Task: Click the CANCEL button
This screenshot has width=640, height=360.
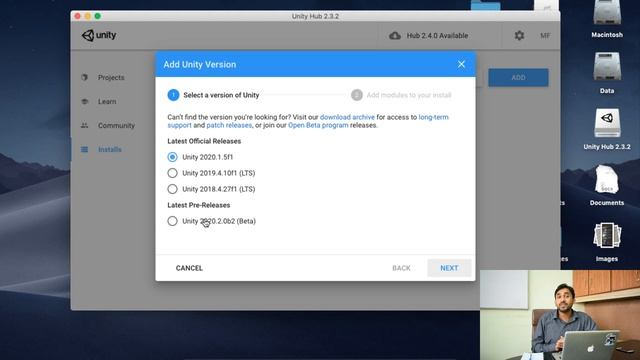Action: (189, 268)
